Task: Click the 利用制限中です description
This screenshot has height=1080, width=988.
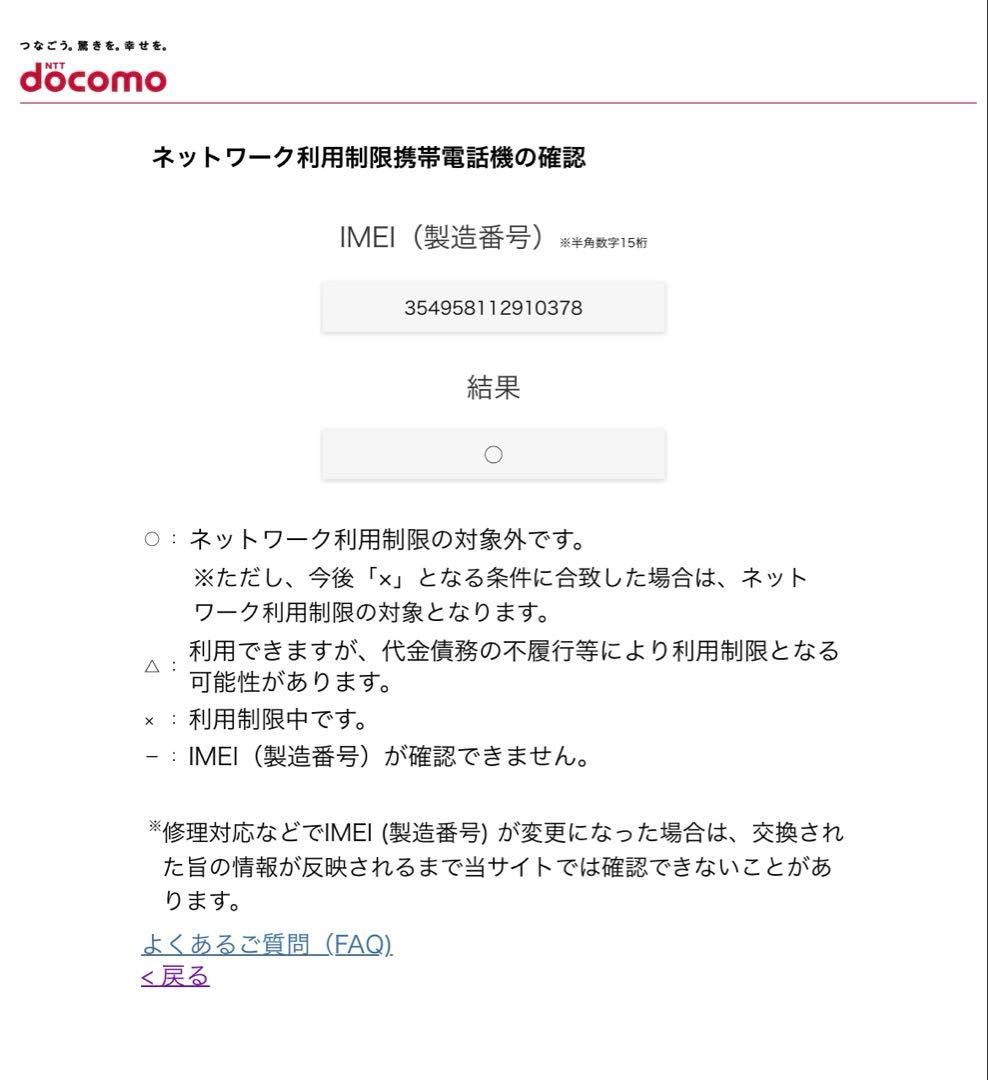Action: (x=278, y=719)
